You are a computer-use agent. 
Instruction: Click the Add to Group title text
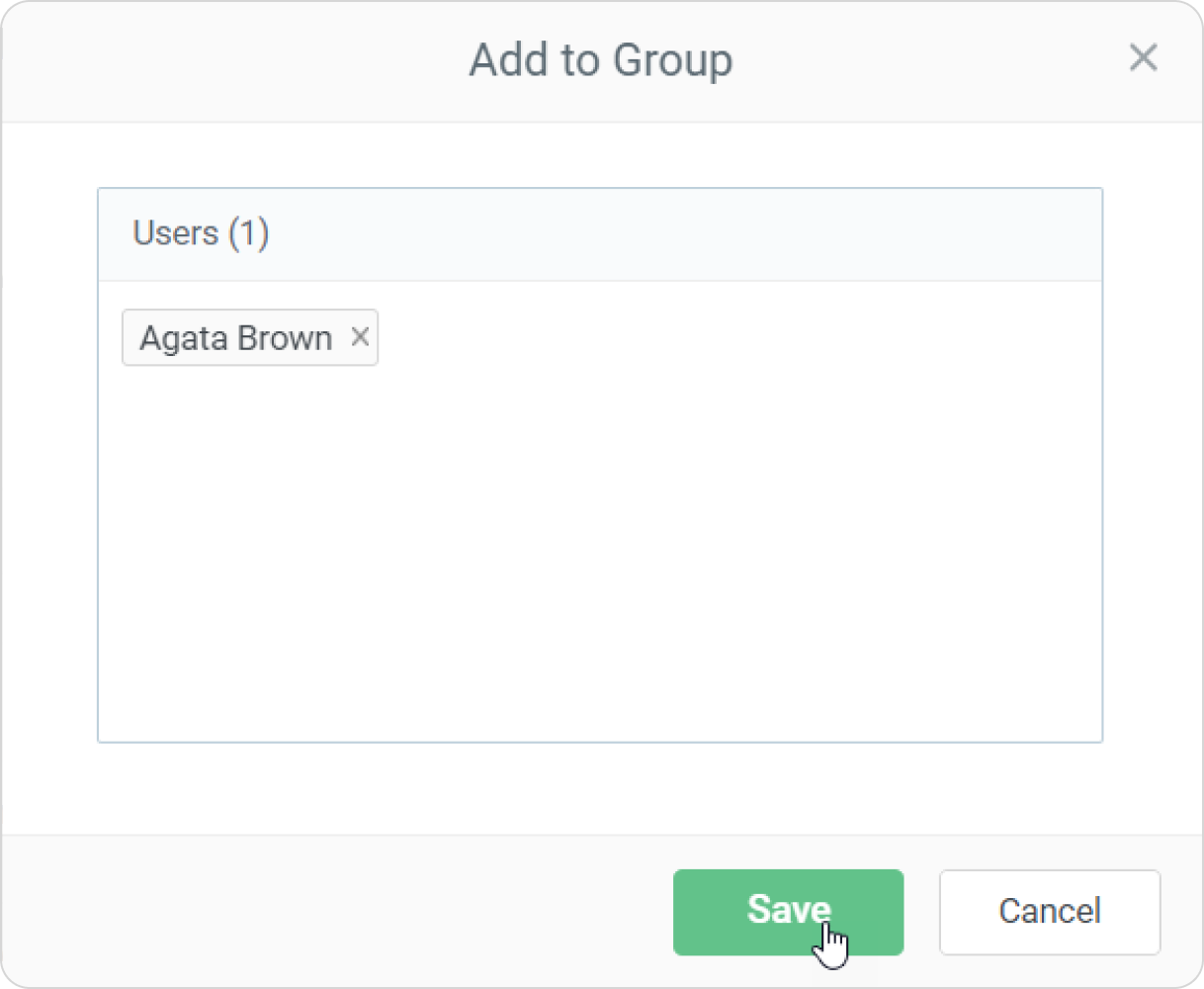click(600, 60)
